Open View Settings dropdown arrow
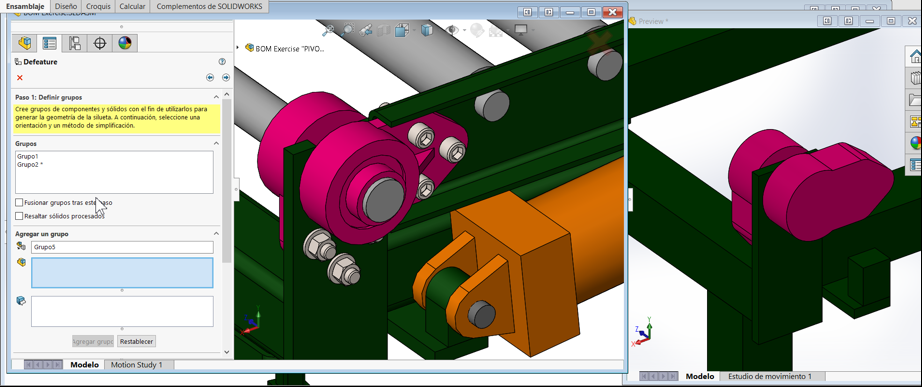 pos(532,29)
